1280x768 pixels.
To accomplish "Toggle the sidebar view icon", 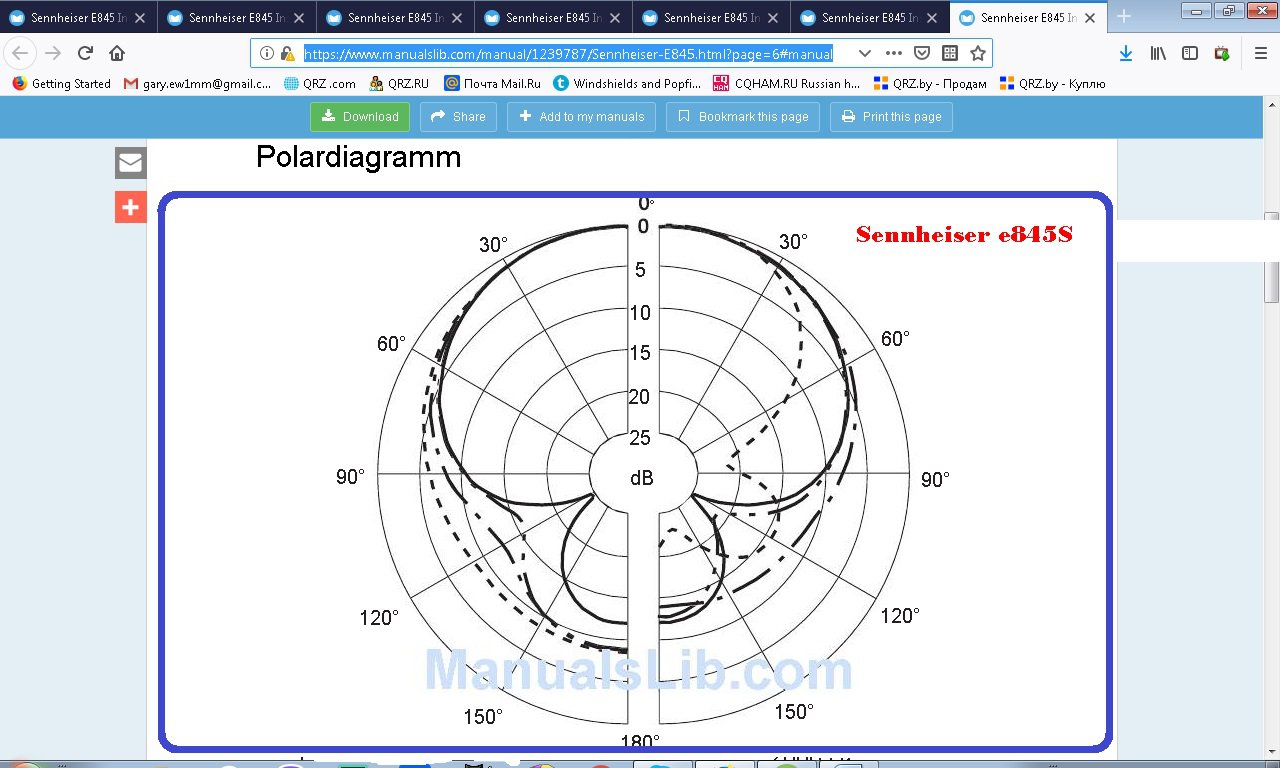I will (x=1190, y=54).
